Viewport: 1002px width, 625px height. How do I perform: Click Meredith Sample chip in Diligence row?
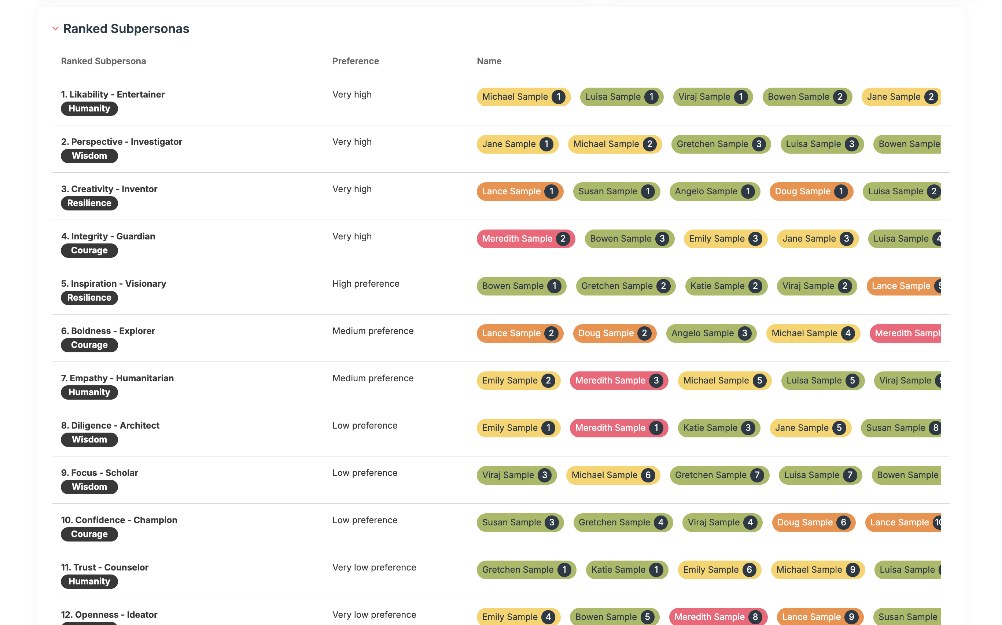click(619, 428)
